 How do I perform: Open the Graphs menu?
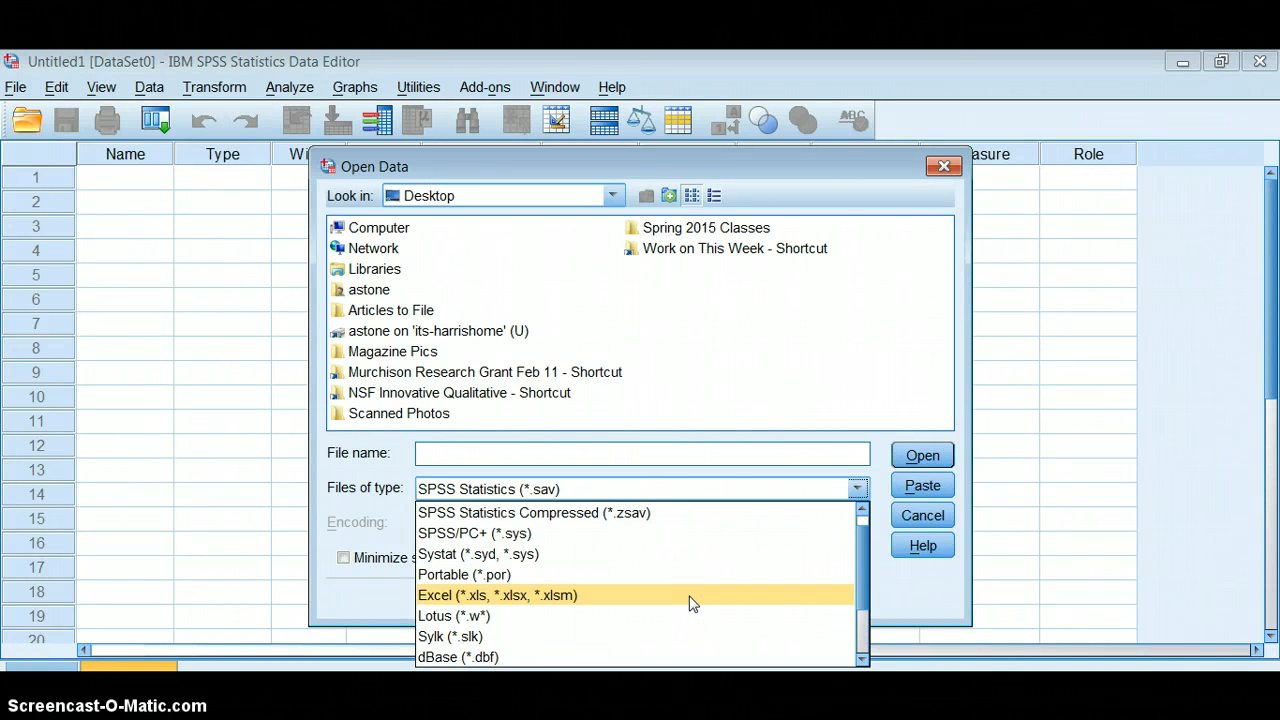pos(355,87)
